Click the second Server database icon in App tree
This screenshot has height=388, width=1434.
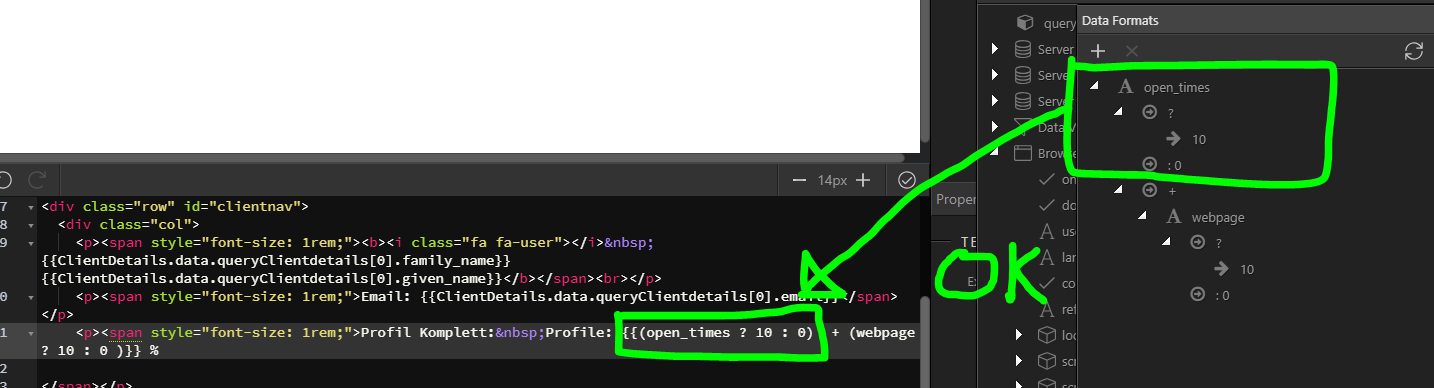click(x=1022, y=75)
